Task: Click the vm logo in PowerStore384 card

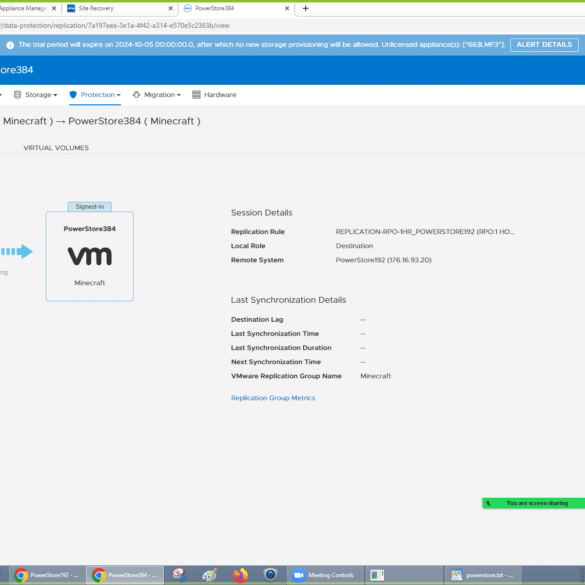Action: (90, 256)
